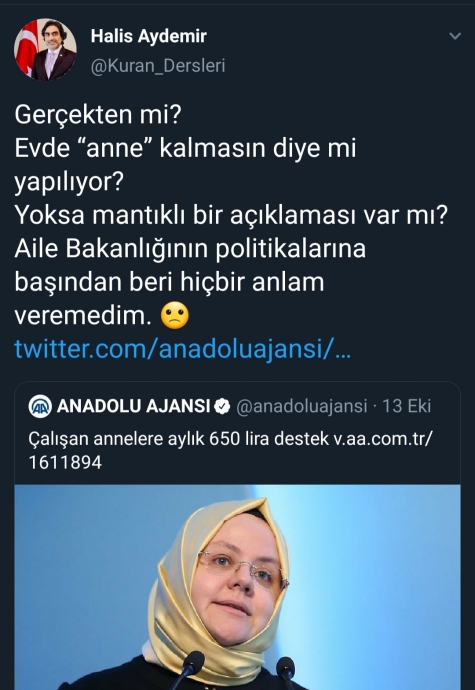Screen dimensions: 475x690
Task: Tap the 'başından beri hiçbir anlam' line
Action: pyautogui.click(x=169, y=283)
